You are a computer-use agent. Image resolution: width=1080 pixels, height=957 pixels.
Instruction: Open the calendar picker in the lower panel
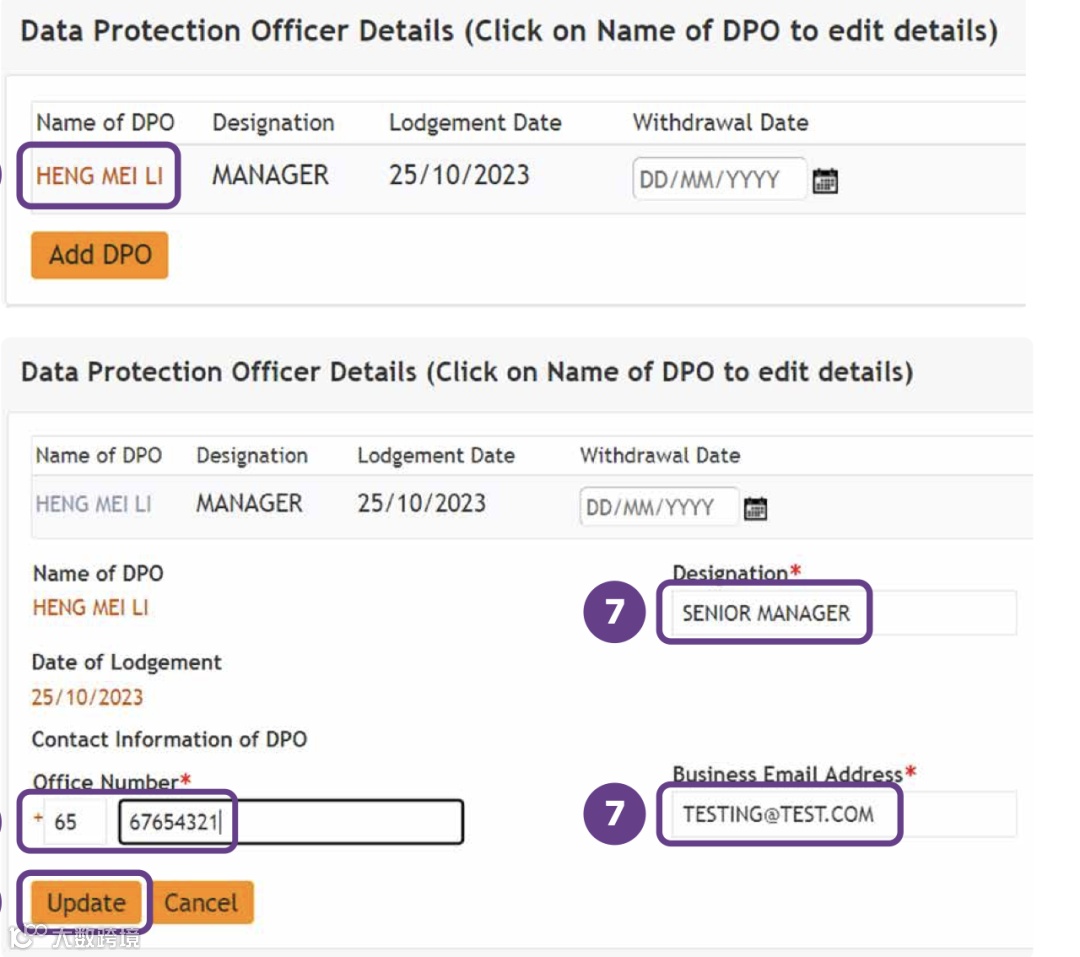755,509
